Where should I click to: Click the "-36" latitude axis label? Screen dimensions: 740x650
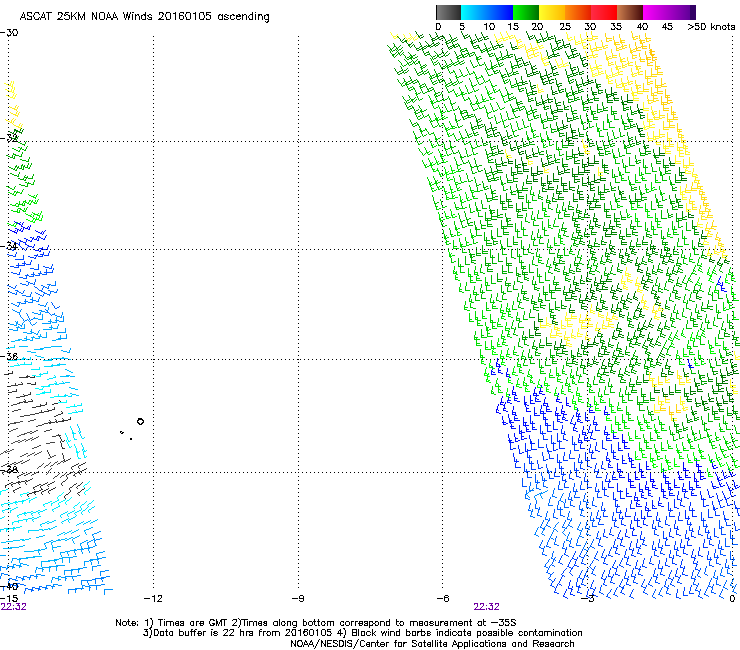click(x=9, y=357)
